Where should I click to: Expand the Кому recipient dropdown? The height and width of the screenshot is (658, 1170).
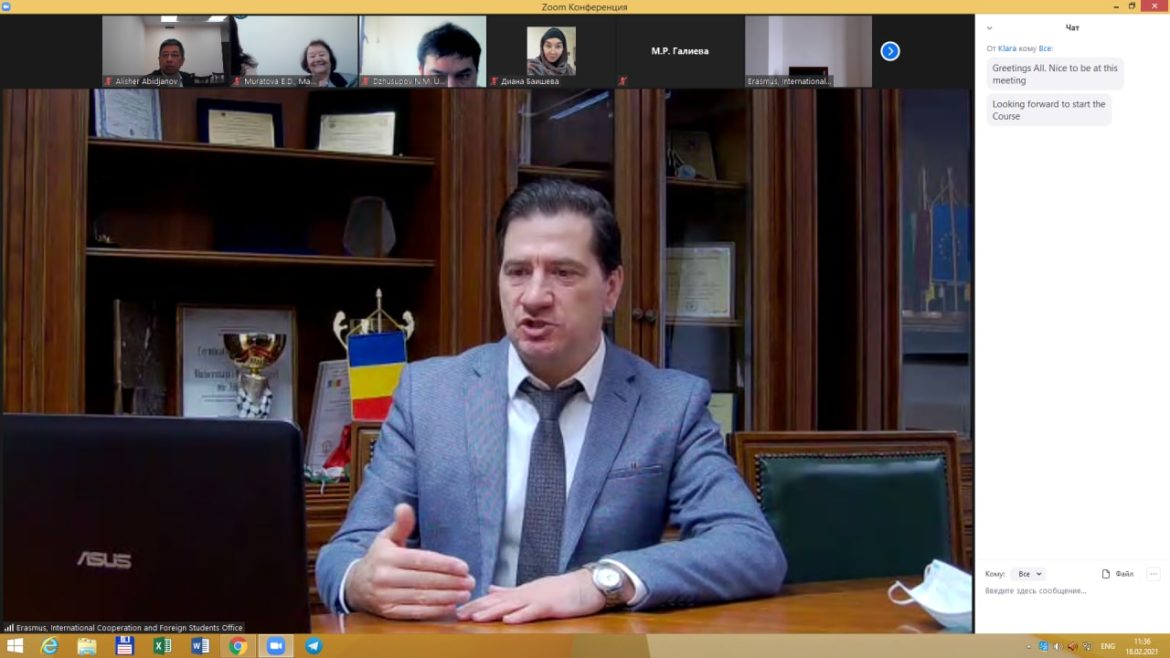[x=1030, y=574]
